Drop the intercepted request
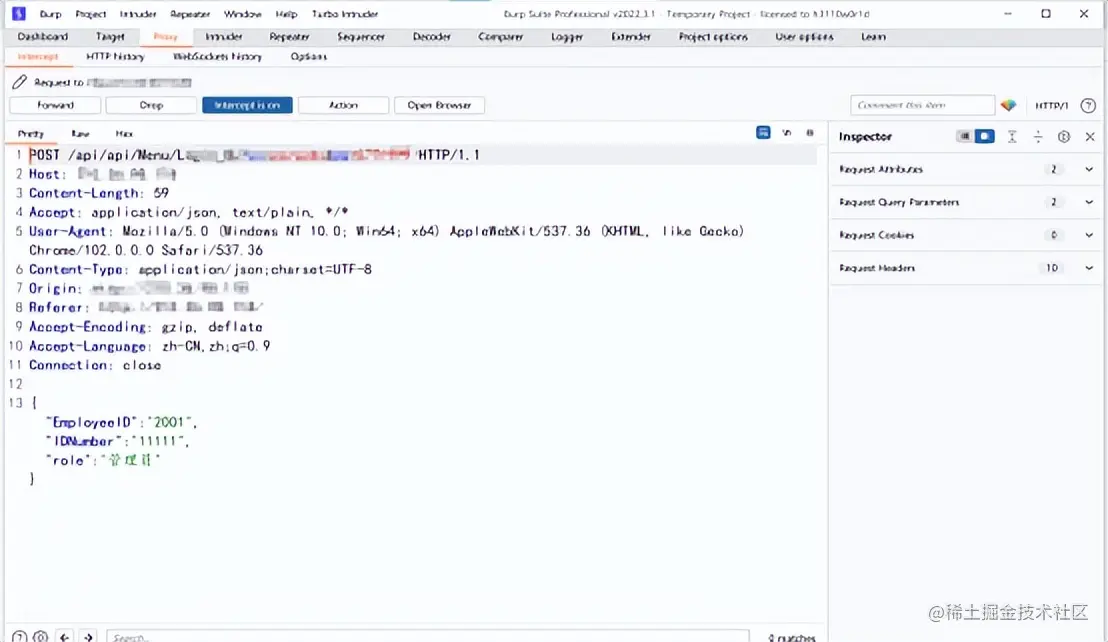This screenshot has height=642, width=1108. pos(151,105)
